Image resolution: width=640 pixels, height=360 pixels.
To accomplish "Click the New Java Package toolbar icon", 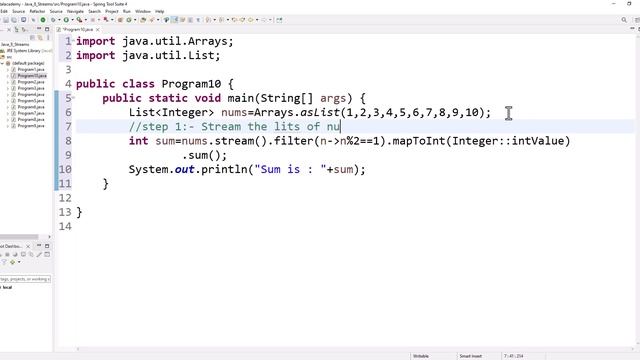I will click(x=120, y=20).
